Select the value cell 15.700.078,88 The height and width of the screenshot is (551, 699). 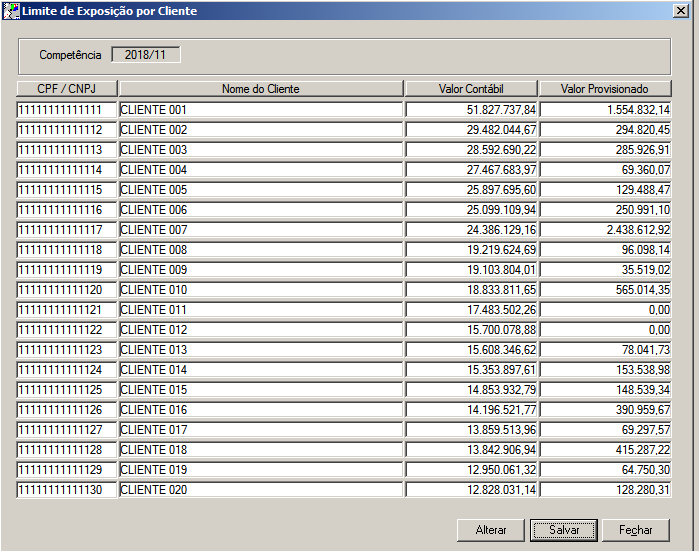click(471, 330)
